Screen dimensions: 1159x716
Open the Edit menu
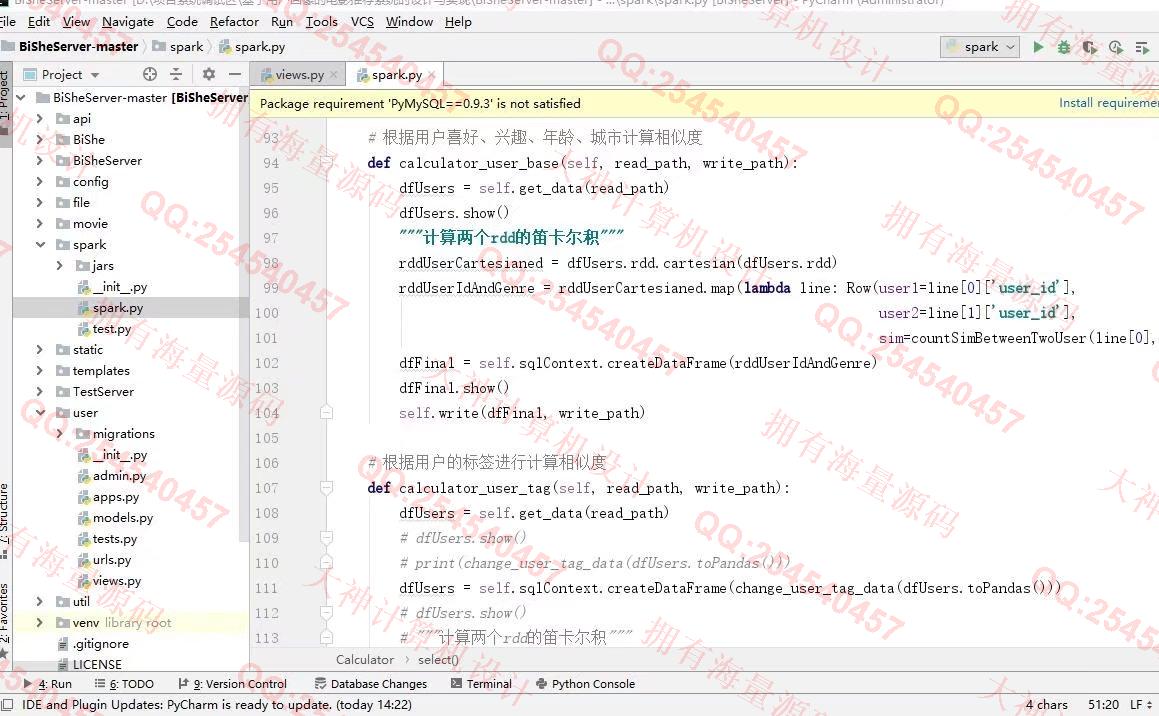pyautogui.click(x=38, y=21)
